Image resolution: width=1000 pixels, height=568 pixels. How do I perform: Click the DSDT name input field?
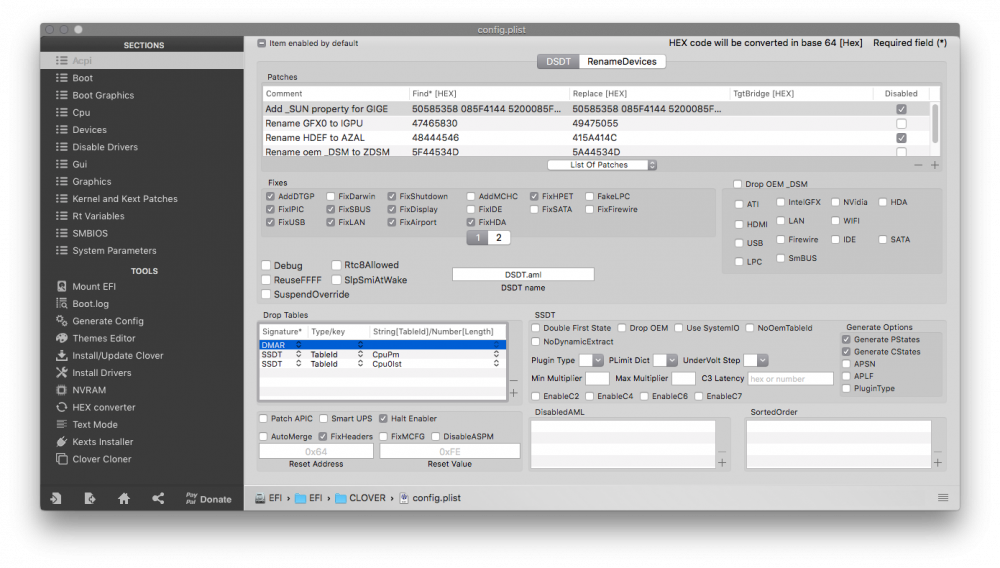point(523,275)
